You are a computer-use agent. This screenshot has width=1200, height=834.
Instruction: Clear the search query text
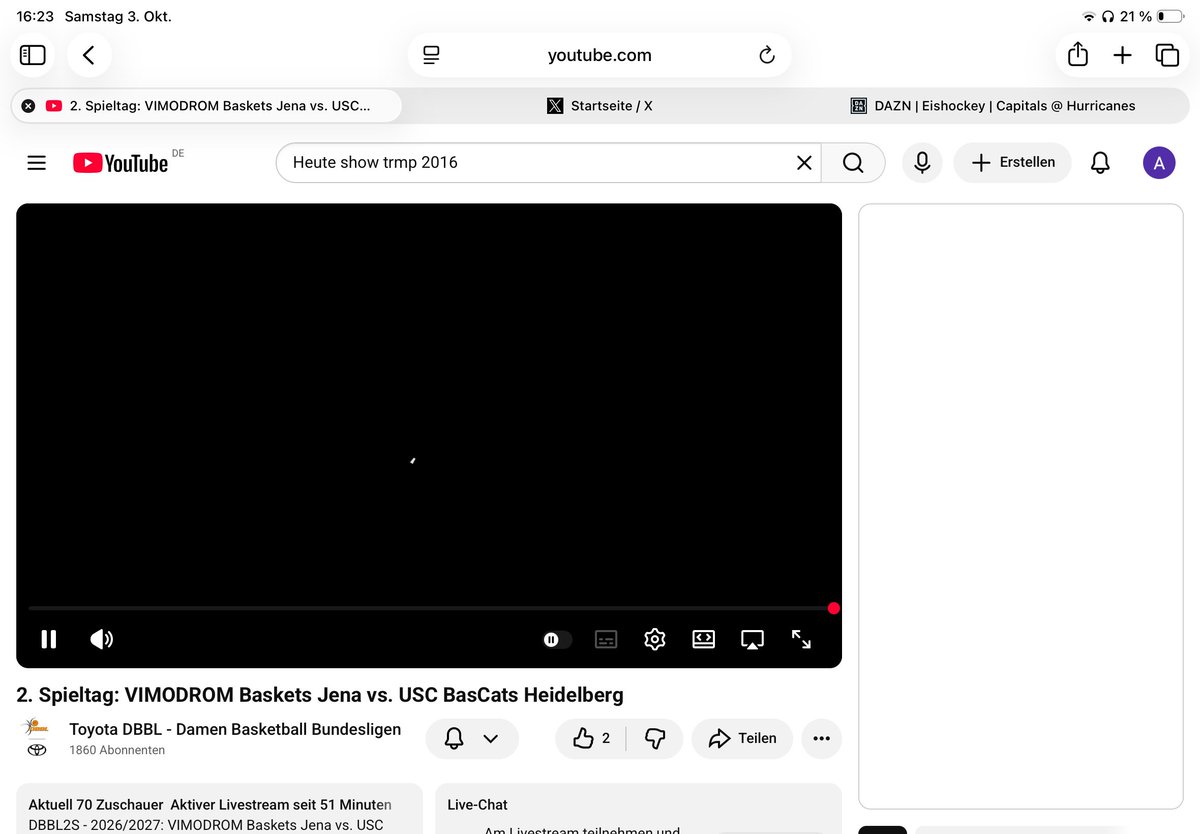tap(804, 163)
